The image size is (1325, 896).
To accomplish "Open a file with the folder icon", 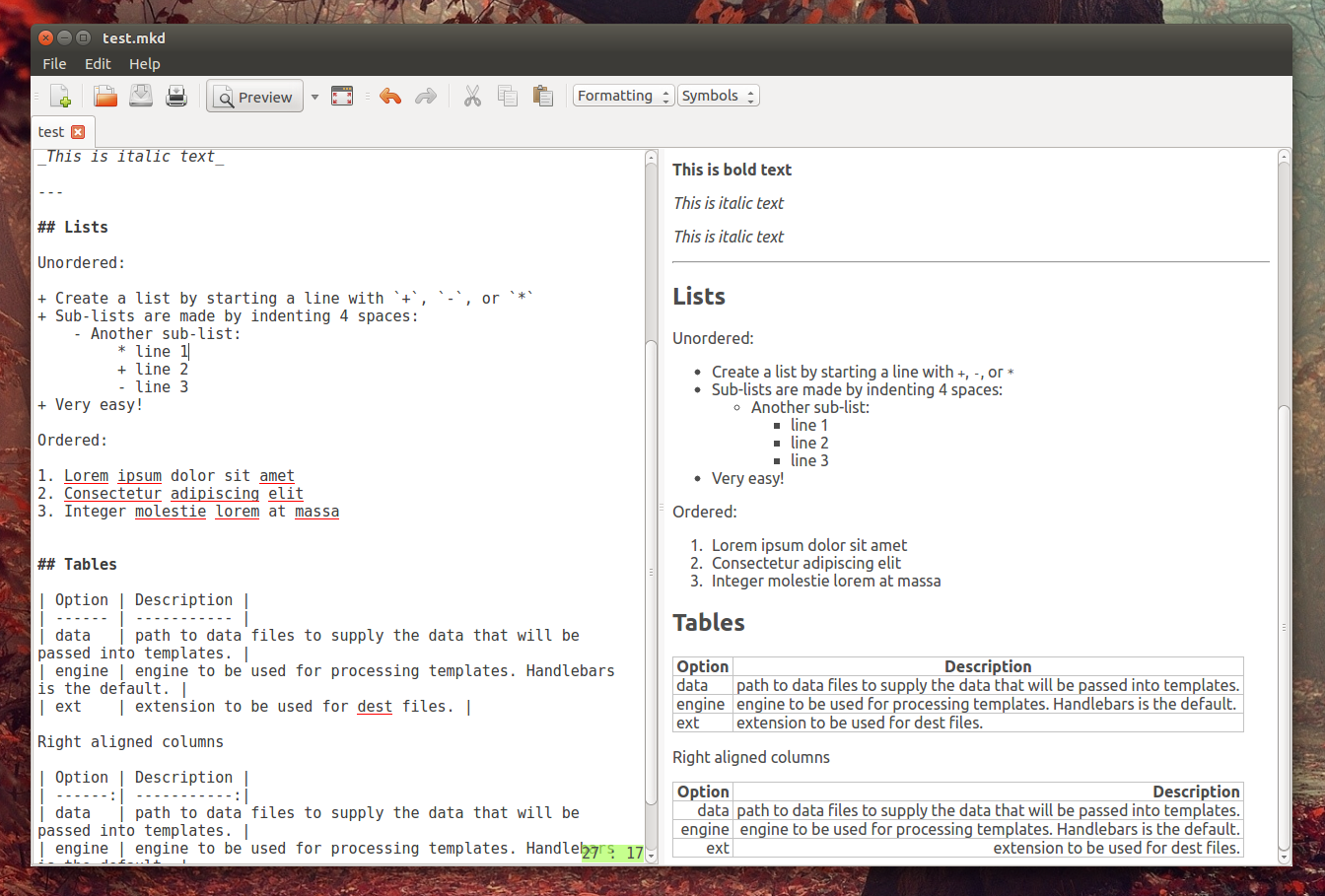I will (105, 96).
